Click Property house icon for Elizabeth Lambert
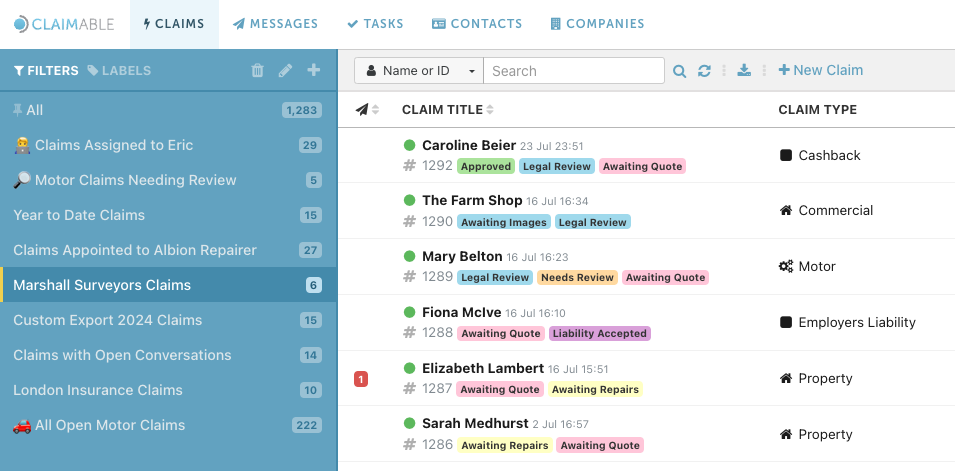955x471 pixels. tap(786, 378)
